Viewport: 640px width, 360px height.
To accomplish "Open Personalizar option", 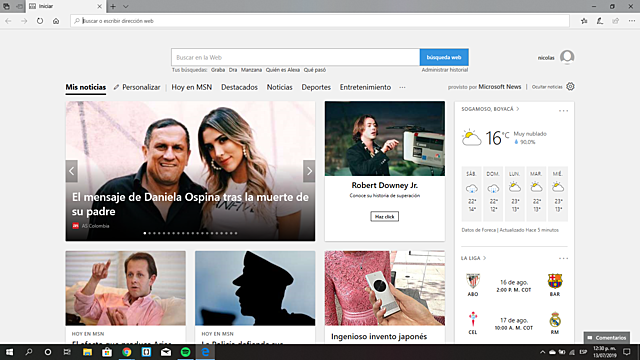I will [x=137, y=87].
